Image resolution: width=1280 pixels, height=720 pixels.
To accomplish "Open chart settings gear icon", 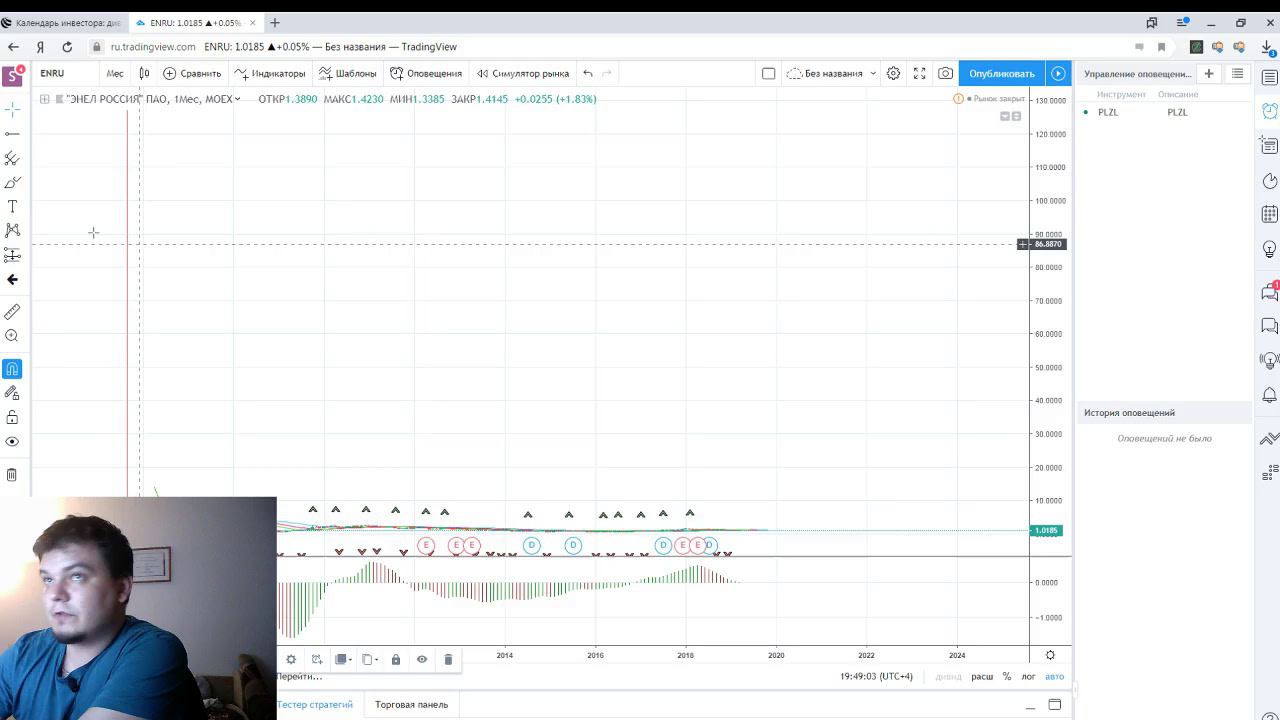I will click(x=893, y=73).
